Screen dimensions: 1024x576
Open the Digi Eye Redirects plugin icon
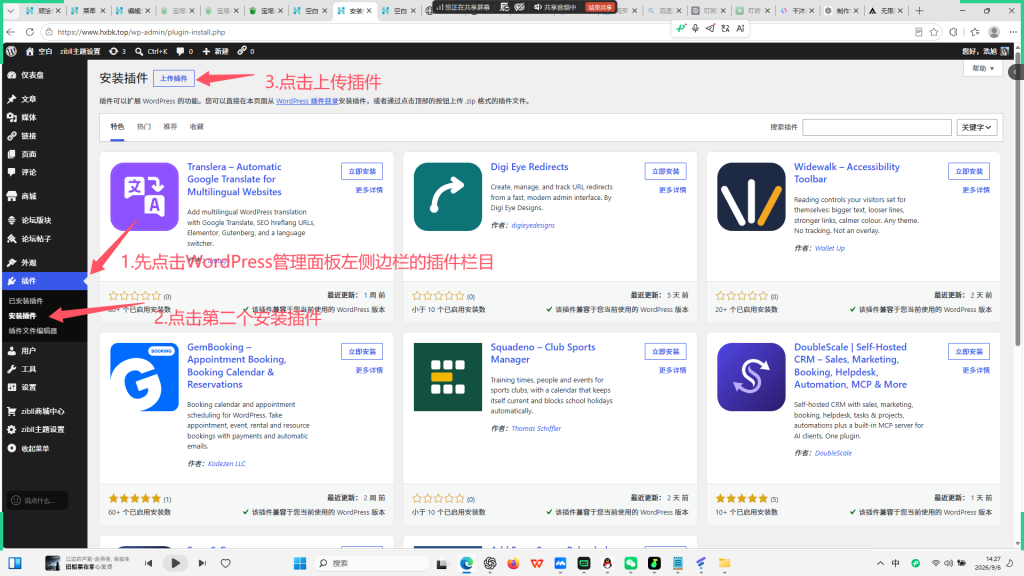pos(448,197)
